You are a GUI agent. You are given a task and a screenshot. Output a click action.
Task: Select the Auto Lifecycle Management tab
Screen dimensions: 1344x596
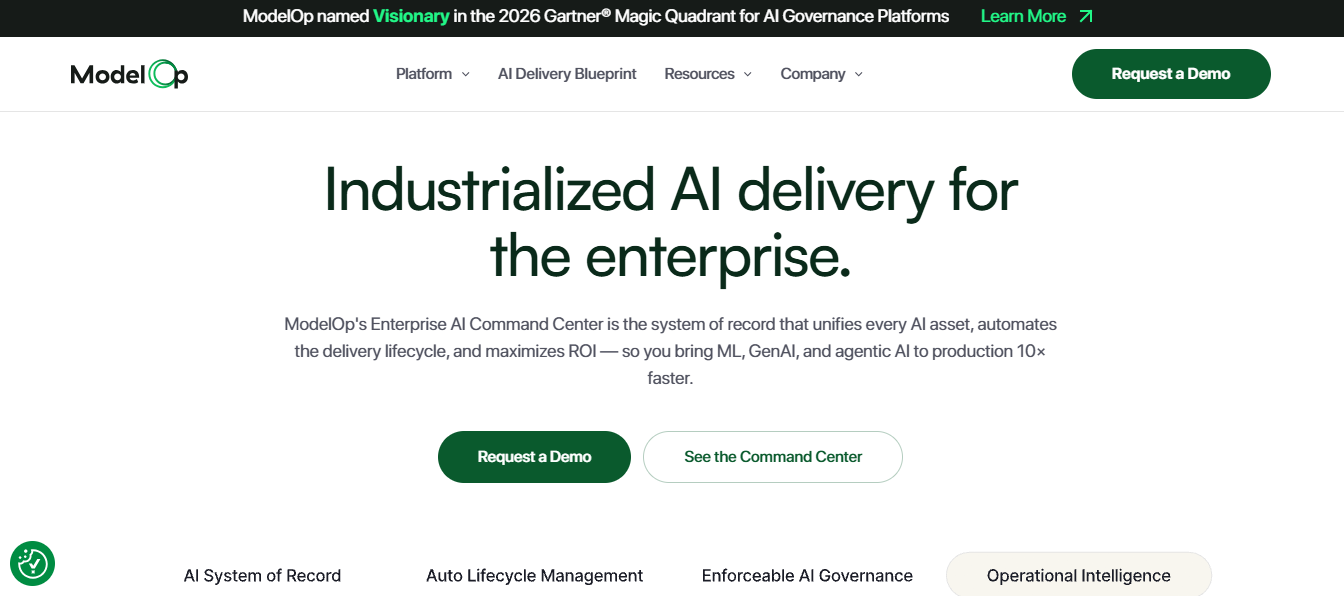pyautogui.click(x=535, y=576)
